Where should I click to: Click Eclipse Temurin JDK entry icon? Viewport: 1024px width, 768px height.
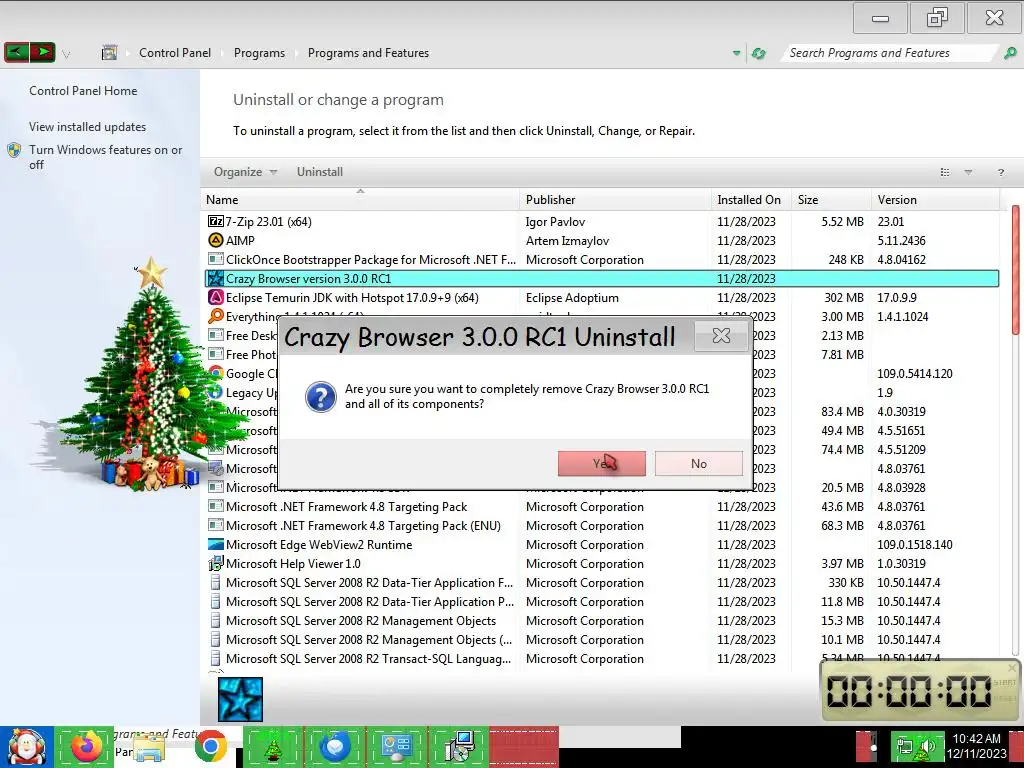click(x=216, y=298)
